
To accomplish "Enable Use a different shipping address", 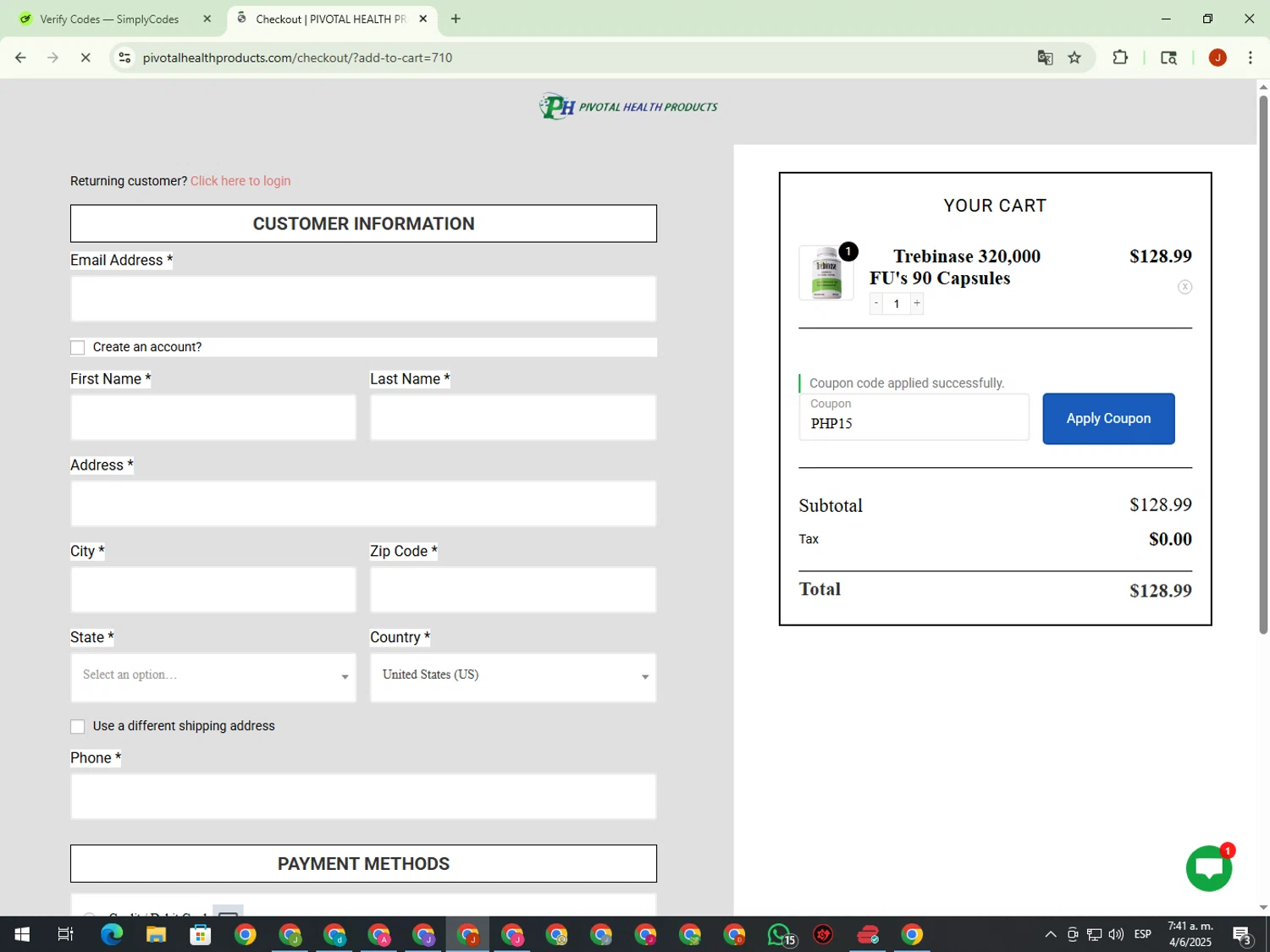I will [x=78, y=727].
